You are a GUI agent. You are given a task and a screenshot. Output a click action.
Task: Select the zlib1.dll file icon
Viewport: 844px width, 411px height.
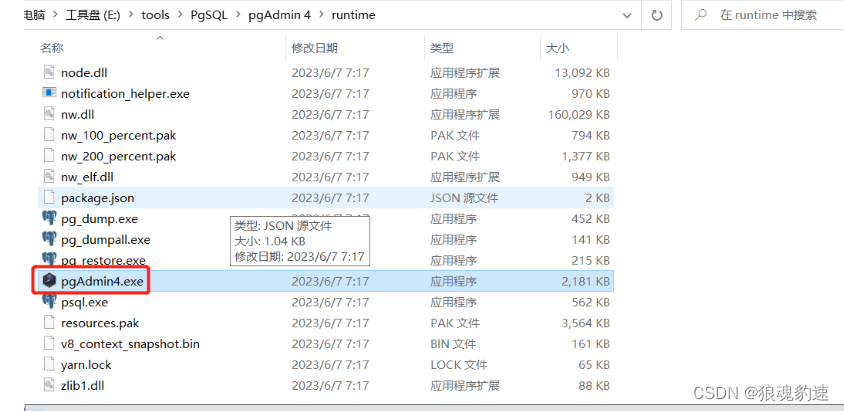pyautogui.click(x=49, y=386)
